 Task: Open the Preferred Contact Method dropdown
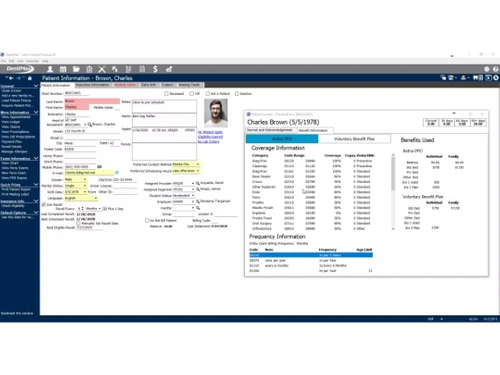point(198,164)
